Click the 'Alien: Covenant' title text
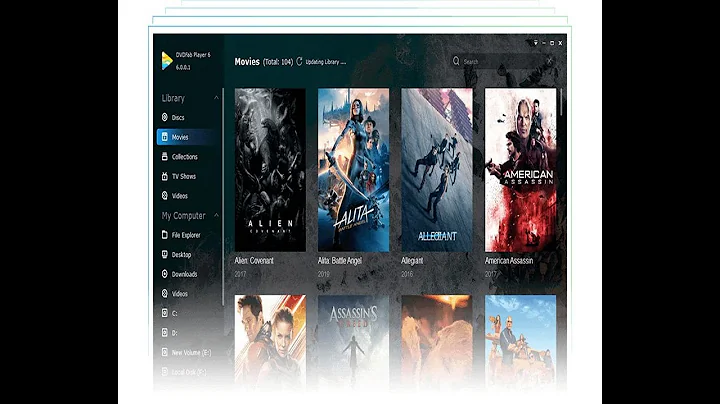 point(254,260)
